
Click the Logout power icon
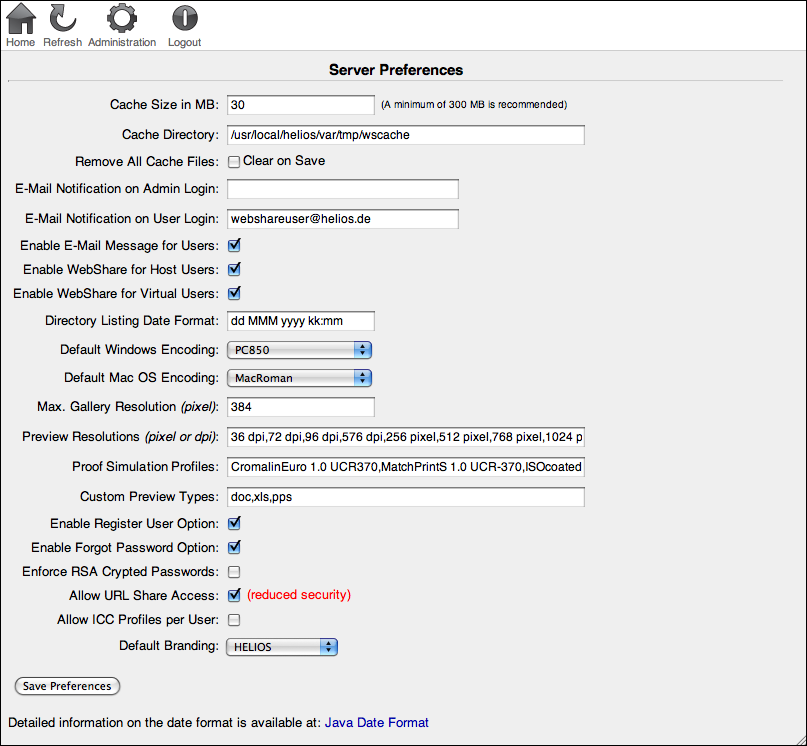point(184,19)
